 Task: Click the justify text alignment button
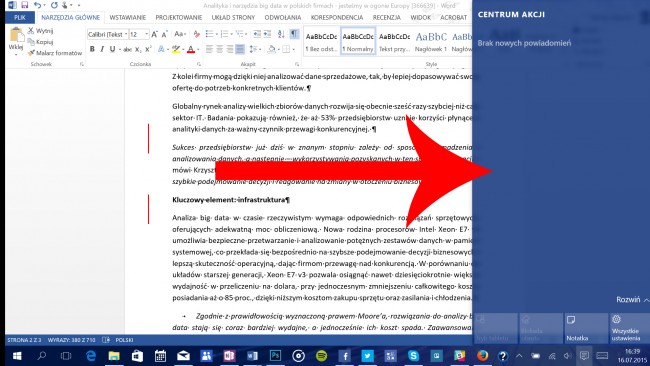tap(240, 49)
